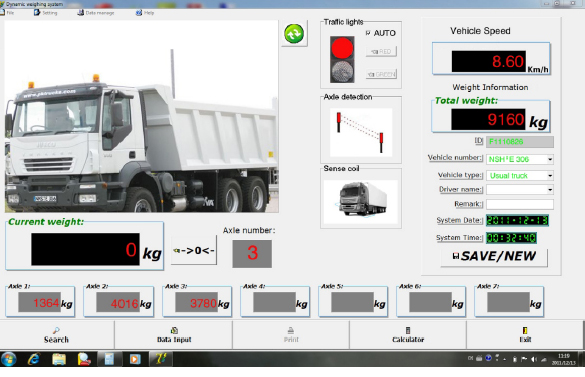Image resolution: width=585 pixels, height=377 pixels.
Task: Click the current weight display
Action: click(85, 249)
